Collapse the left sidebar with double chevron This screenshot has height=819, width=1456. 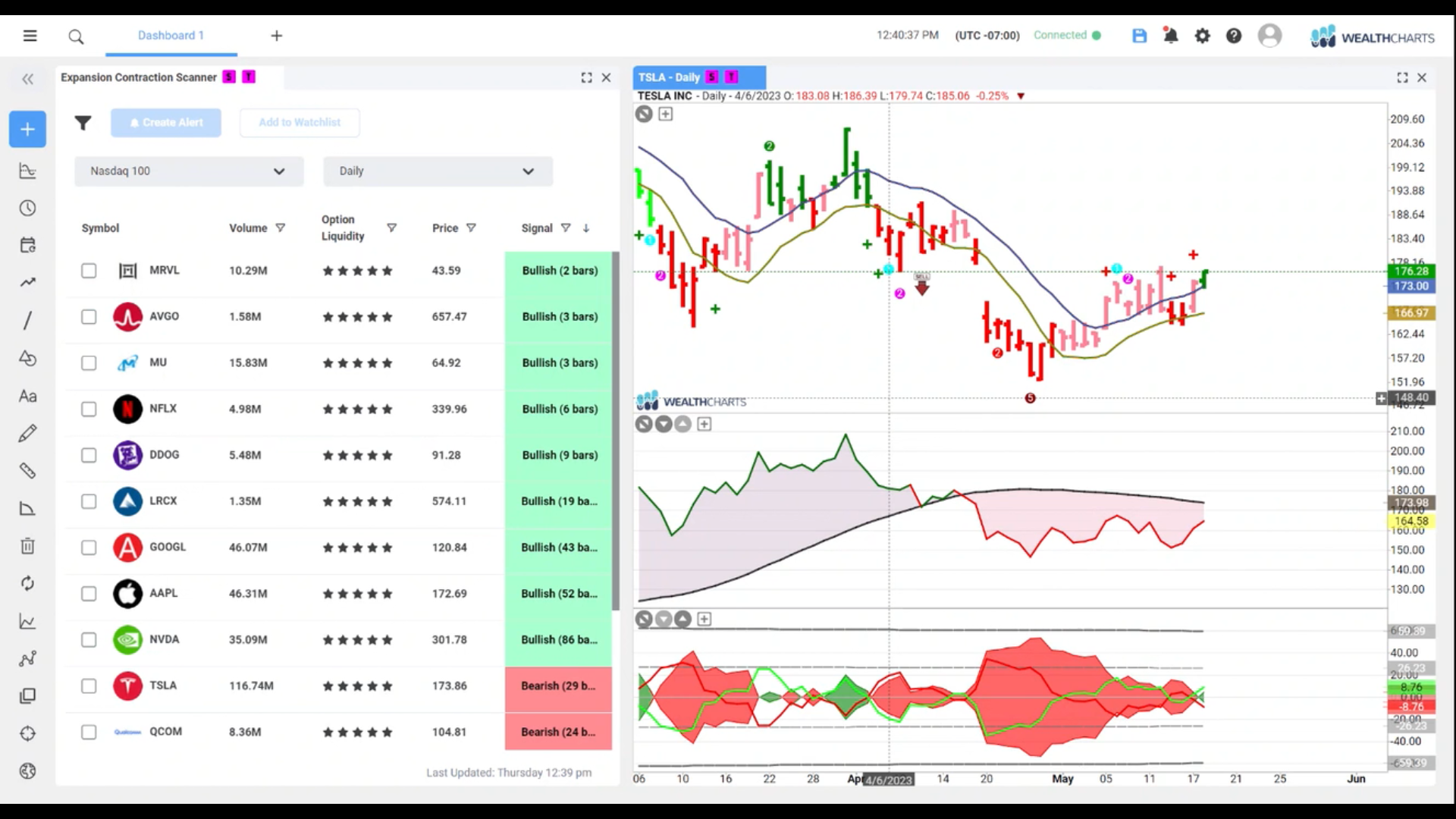point(28,79)
